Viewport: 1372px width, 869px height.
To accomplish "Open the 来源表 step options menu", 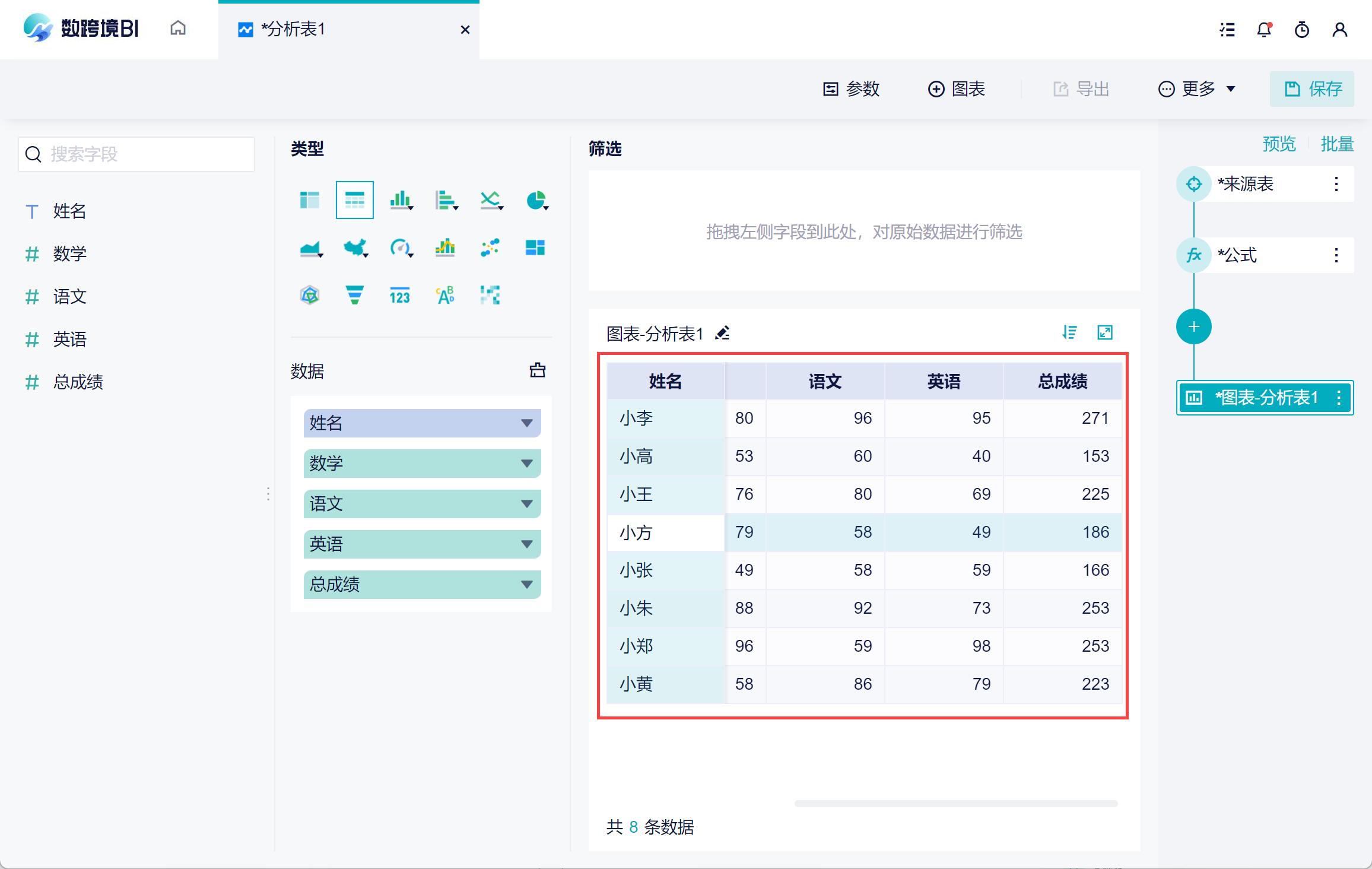I will (1336, 184).
